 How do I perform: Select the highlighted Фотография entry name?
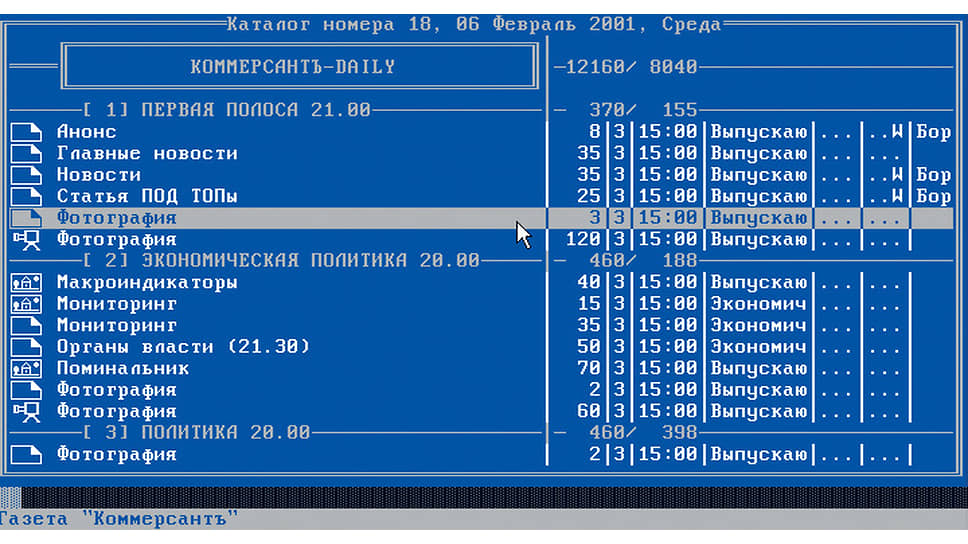[117, 218]
